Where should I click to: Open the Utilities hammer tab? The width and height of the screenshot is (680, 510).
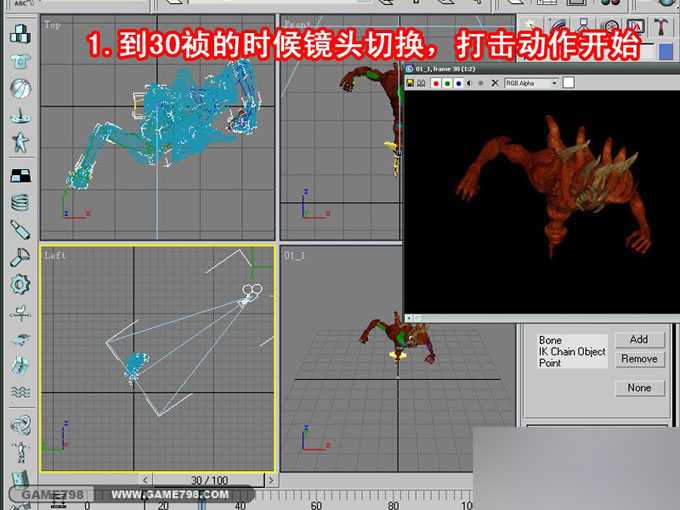(661, 26)
